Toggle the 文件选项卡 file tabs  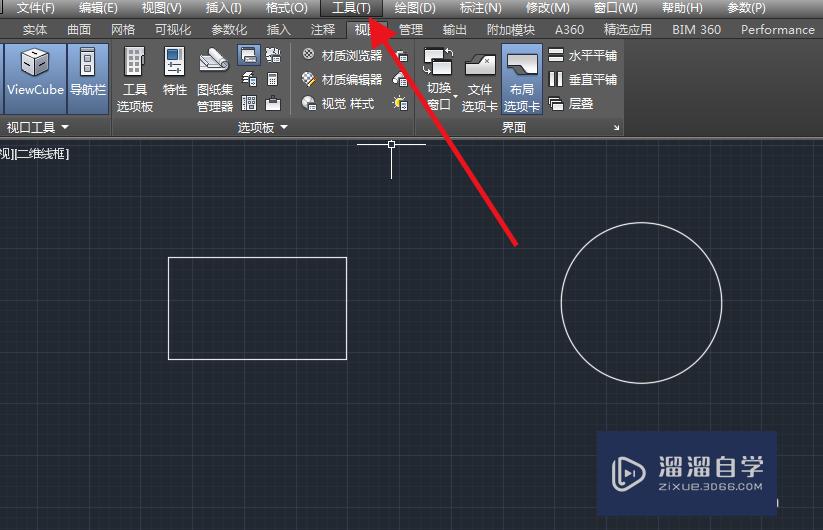point(479,80)
